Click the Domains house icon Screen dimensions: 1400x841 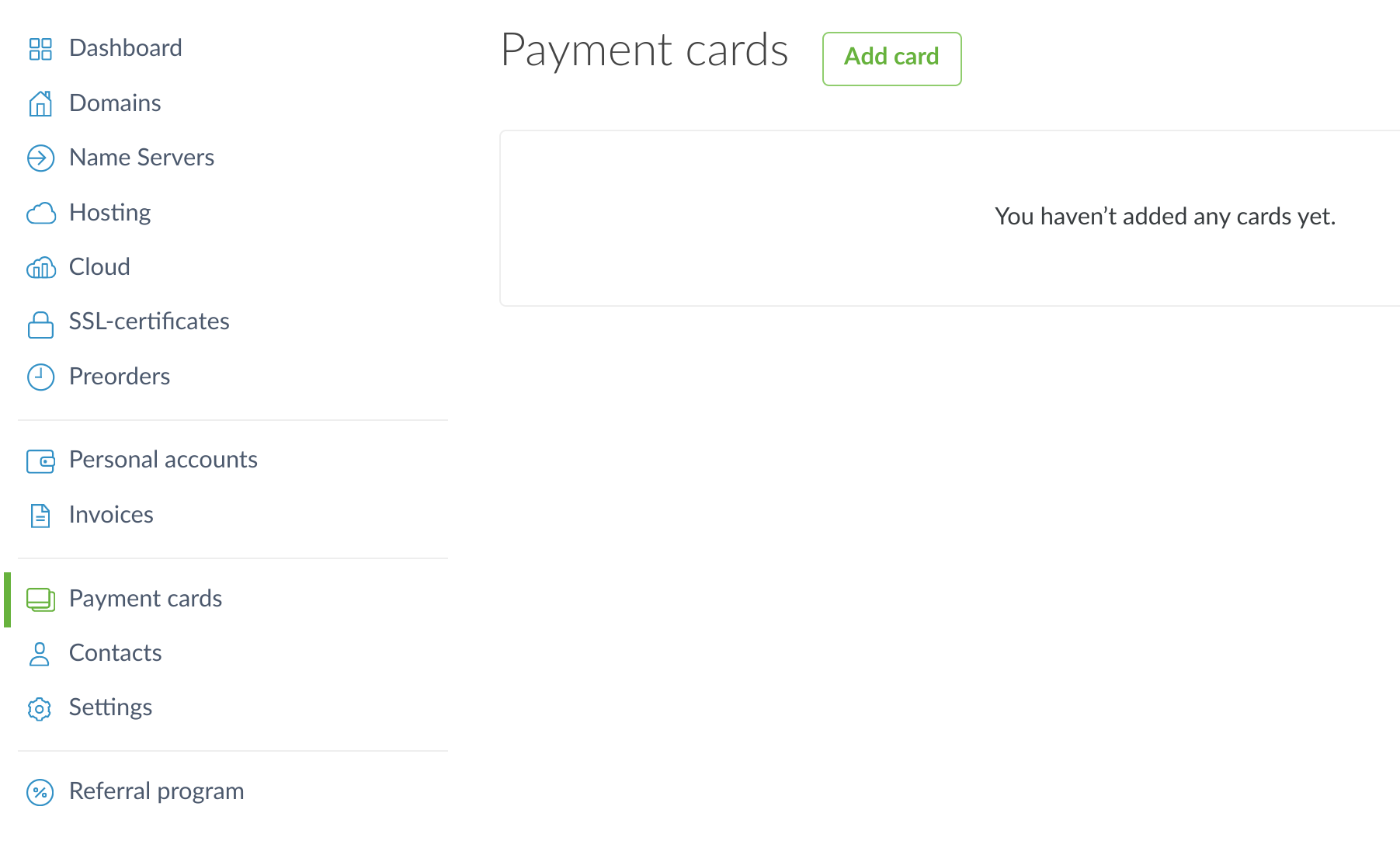point(40,103)
